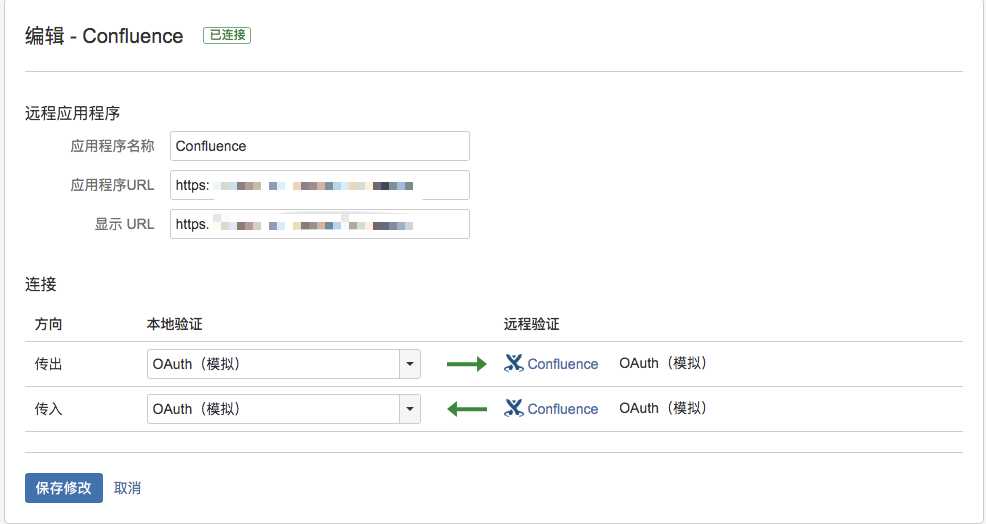This screenshot has width=986, height=524.
Task: Click the remote OAuth (模拟) text in outgoing row
Action: 663,363
